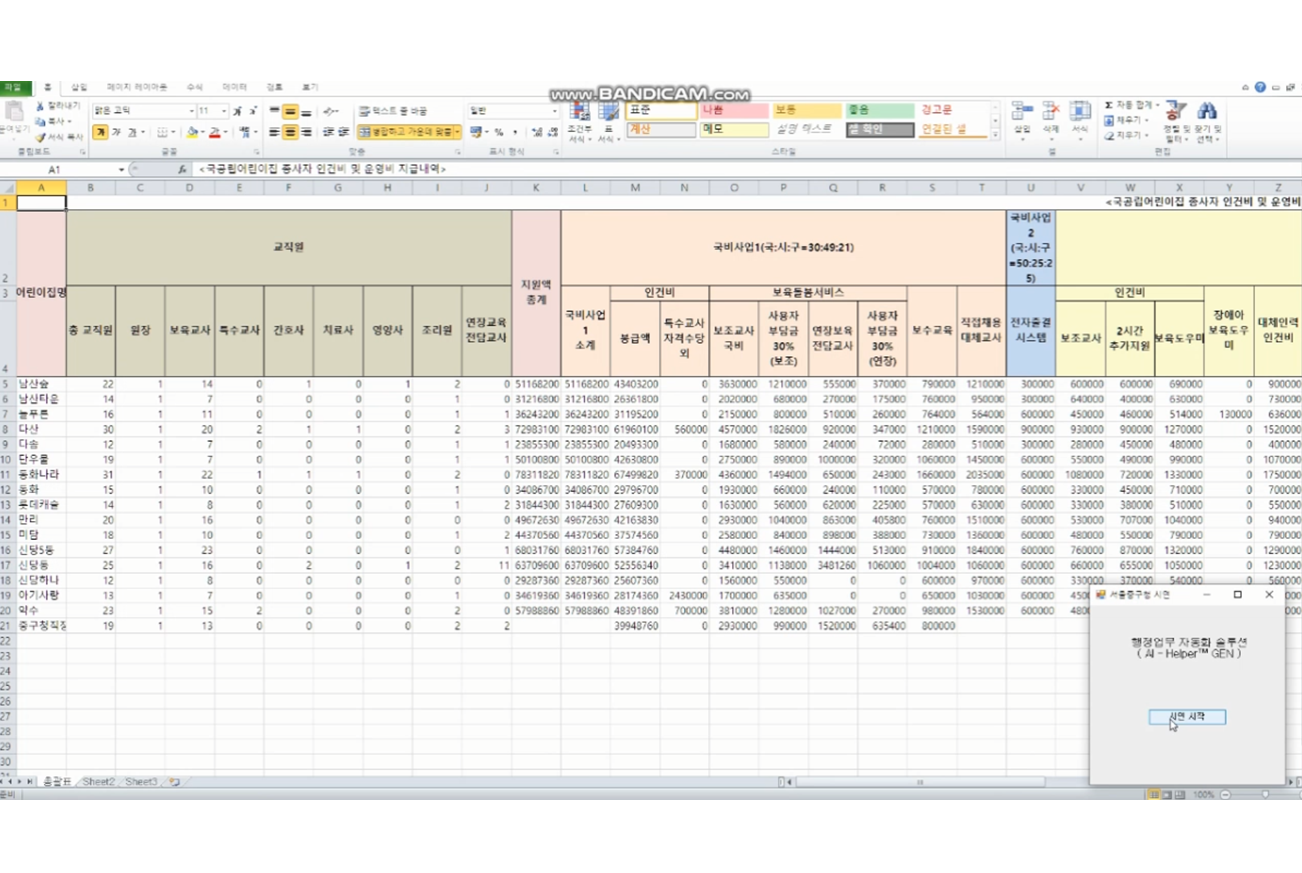Click the Find and Select binoculars icon
The image size is (1302, 873).
(1207, 112)
